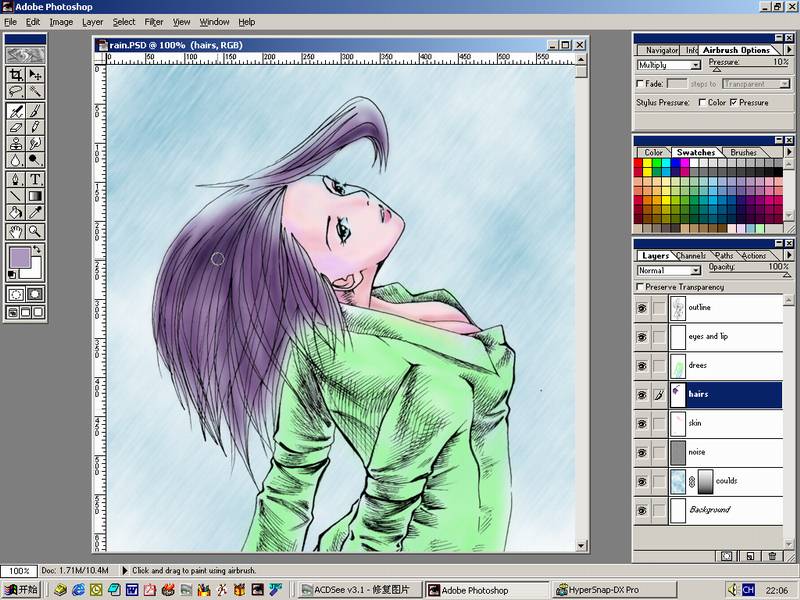The image size is (800, 600).
Task: Select the Line tool
Action: (x=16, y=196)
